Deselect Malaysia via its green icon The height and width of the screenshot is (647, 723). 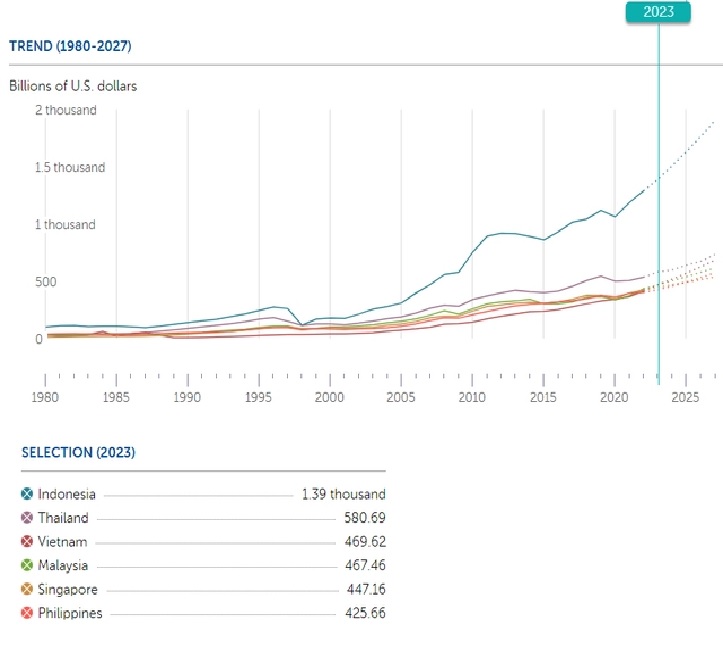pyautogui.click(x=28, y=566)
